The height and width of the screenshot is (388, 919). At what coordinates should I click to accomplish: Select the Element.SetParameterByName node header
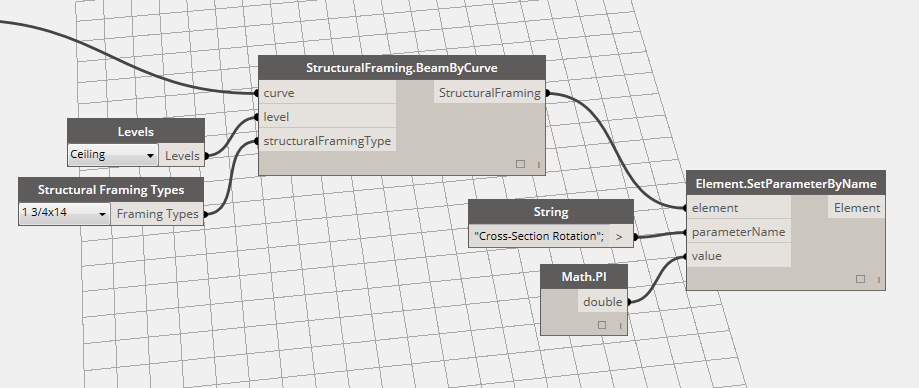[785, 184]
